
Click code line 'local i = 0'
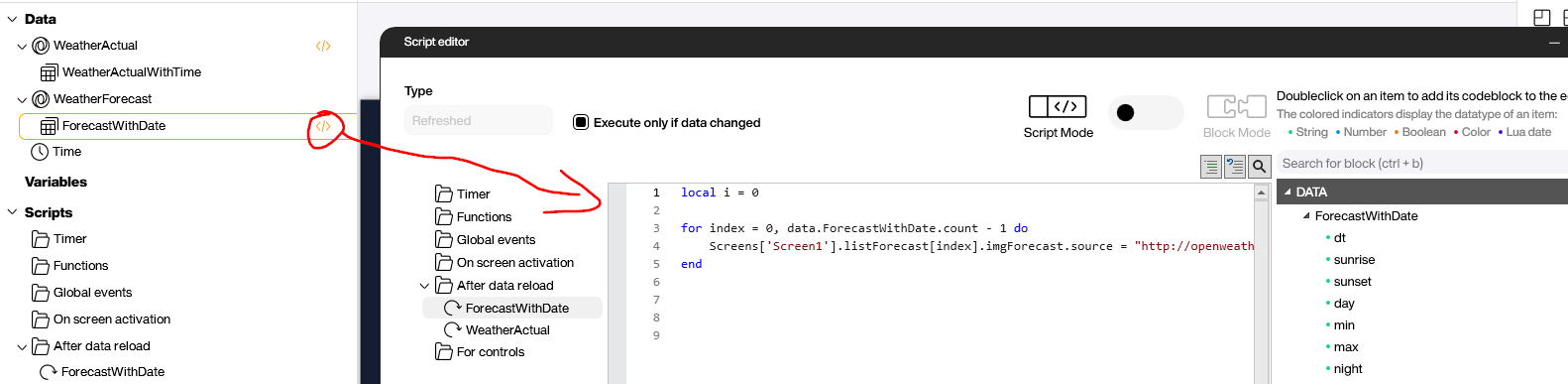pos(720,192)
